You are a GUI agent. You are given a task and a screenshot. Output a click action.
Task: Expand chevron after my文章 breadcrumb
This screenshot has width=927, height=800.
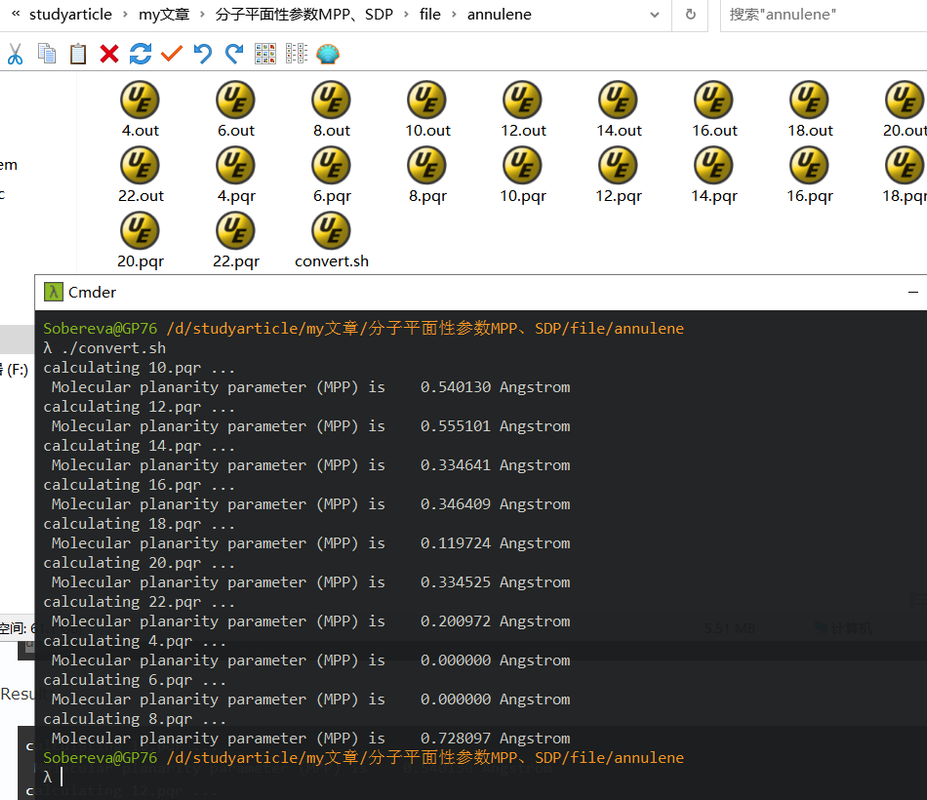pyautogui.click(x=202, y=14)
